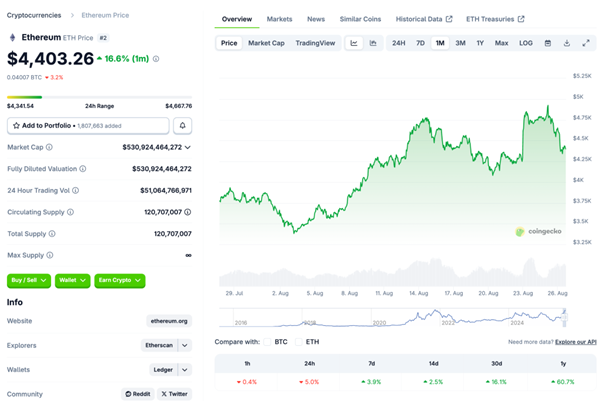Image resolution: width=602 pixels, height=401 pixels.
Task: Click the 24 Hour Trading Vol info icon
Action: point(76,190)
